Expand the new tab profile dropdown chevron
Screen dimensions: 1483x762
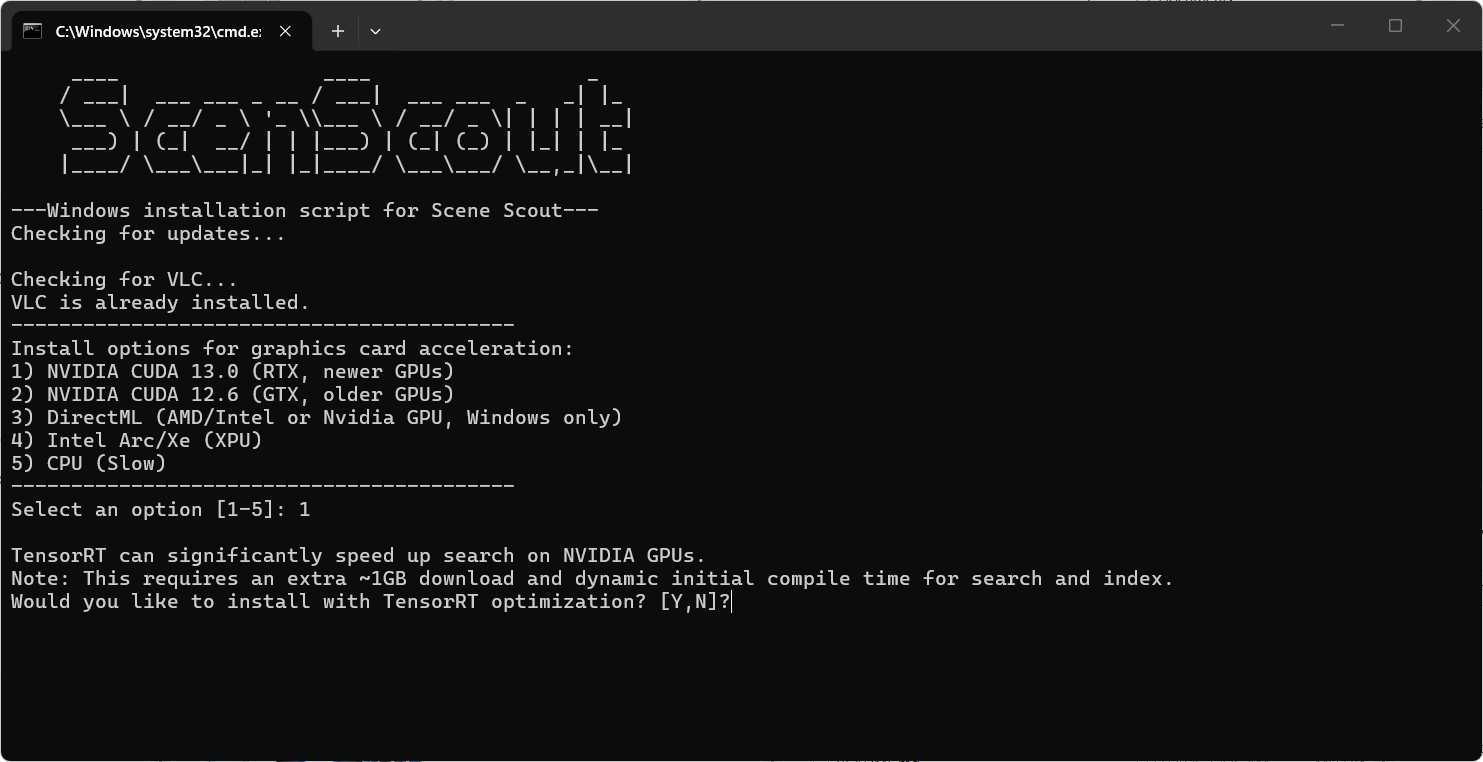pos(375,31)
